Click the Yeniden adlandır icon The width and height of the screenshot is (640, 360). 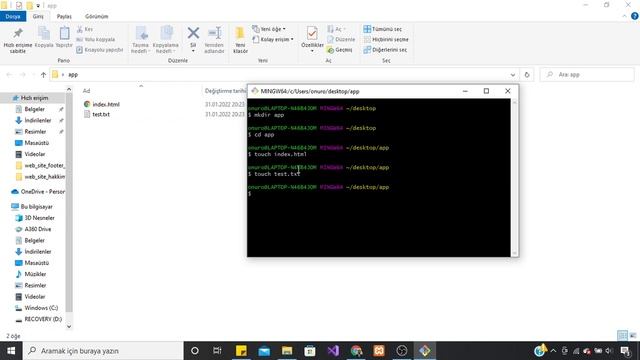coord(214,33)
